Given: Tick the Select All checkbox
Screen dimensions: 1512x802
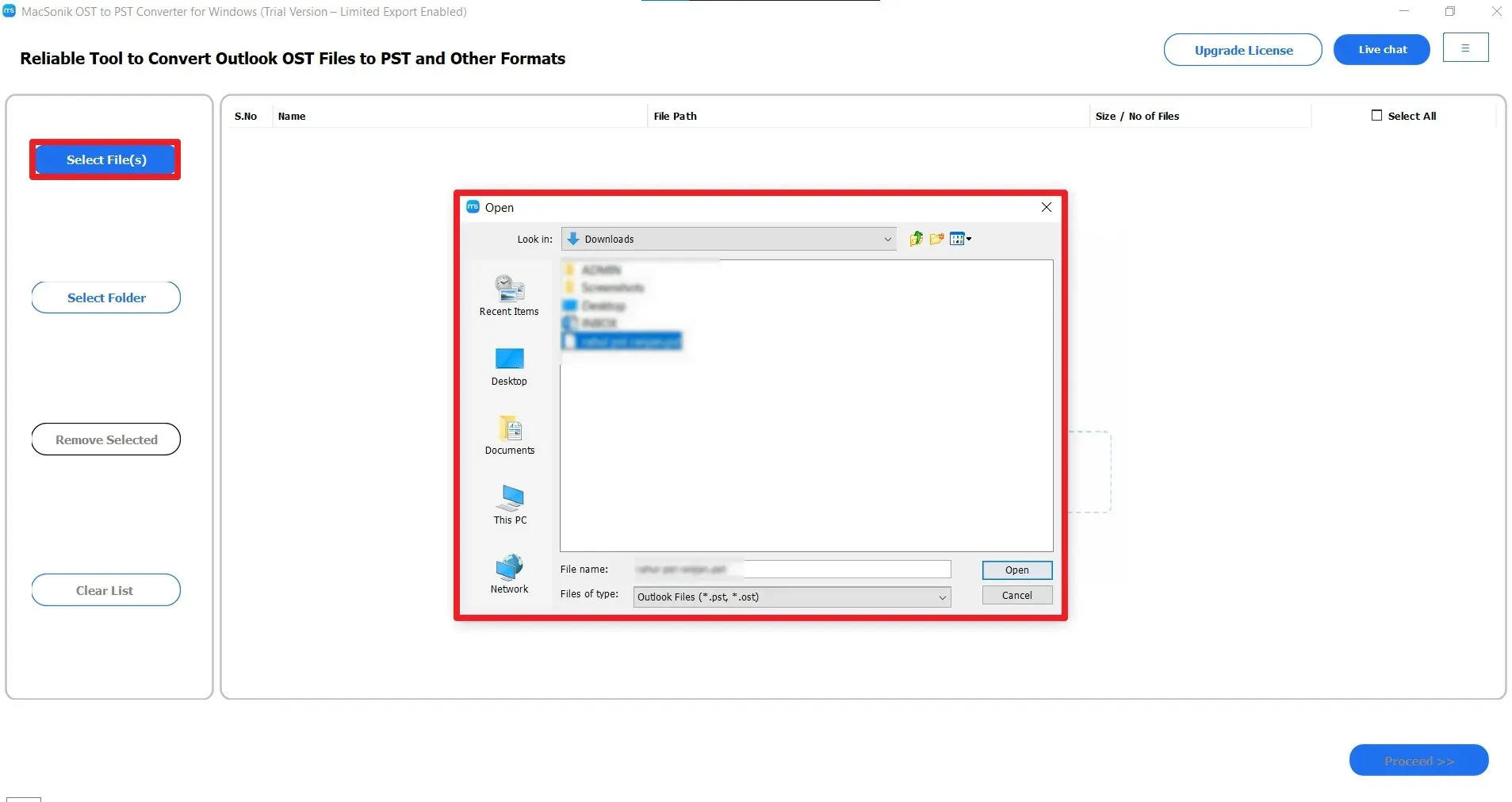Looking at the screenshot, I should click(1376, 115).
